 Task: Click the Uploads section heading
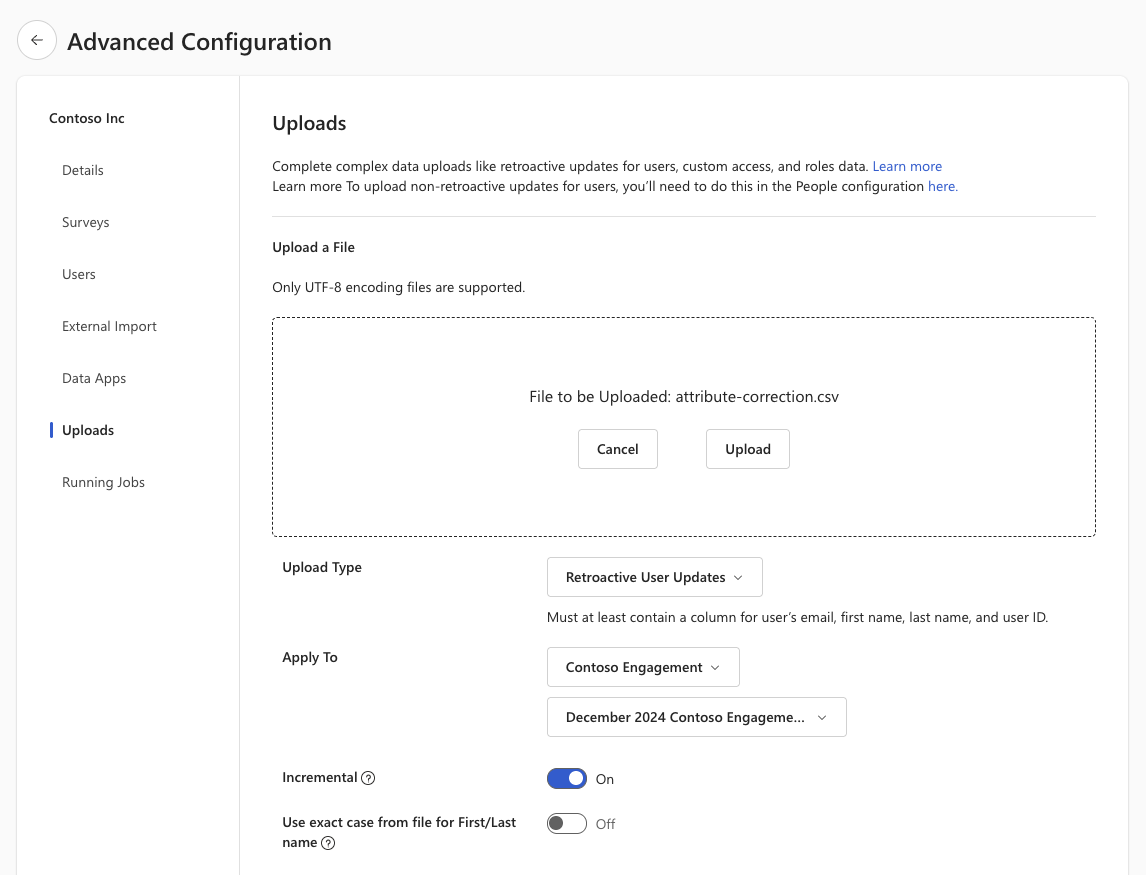coord(309,123)
